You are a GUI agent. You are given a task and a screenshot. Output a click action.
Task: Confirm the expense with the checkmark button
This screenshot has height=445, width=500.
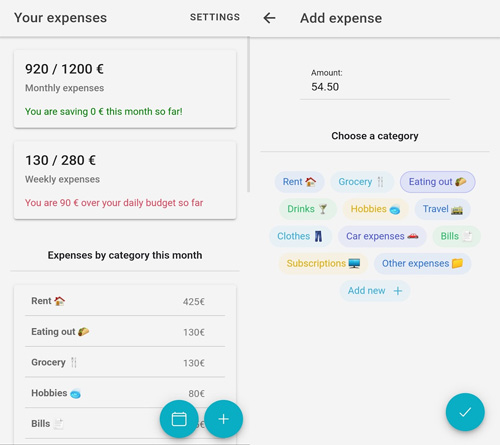tap(465, 412)
